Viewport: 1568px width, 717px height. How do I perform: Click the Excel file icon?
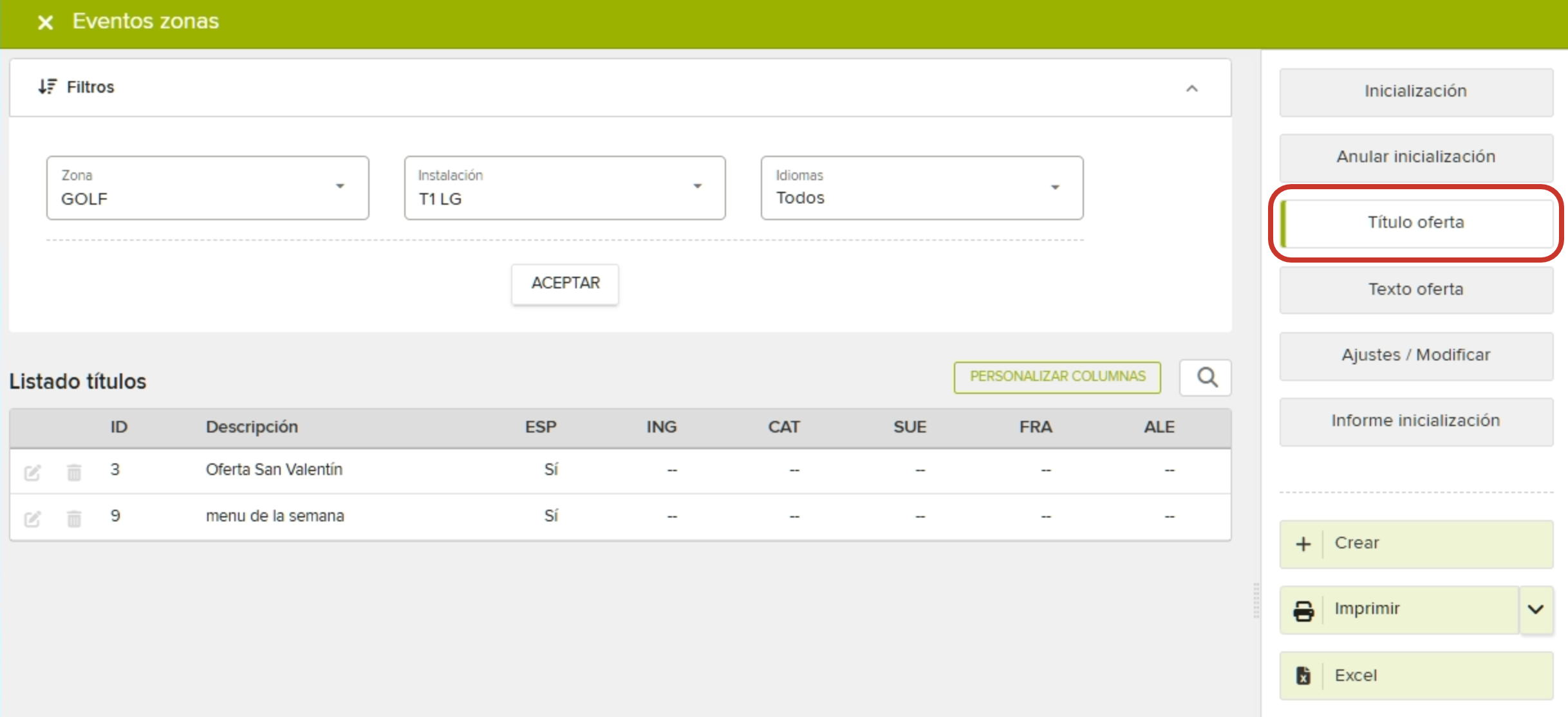click(1303, 676)
